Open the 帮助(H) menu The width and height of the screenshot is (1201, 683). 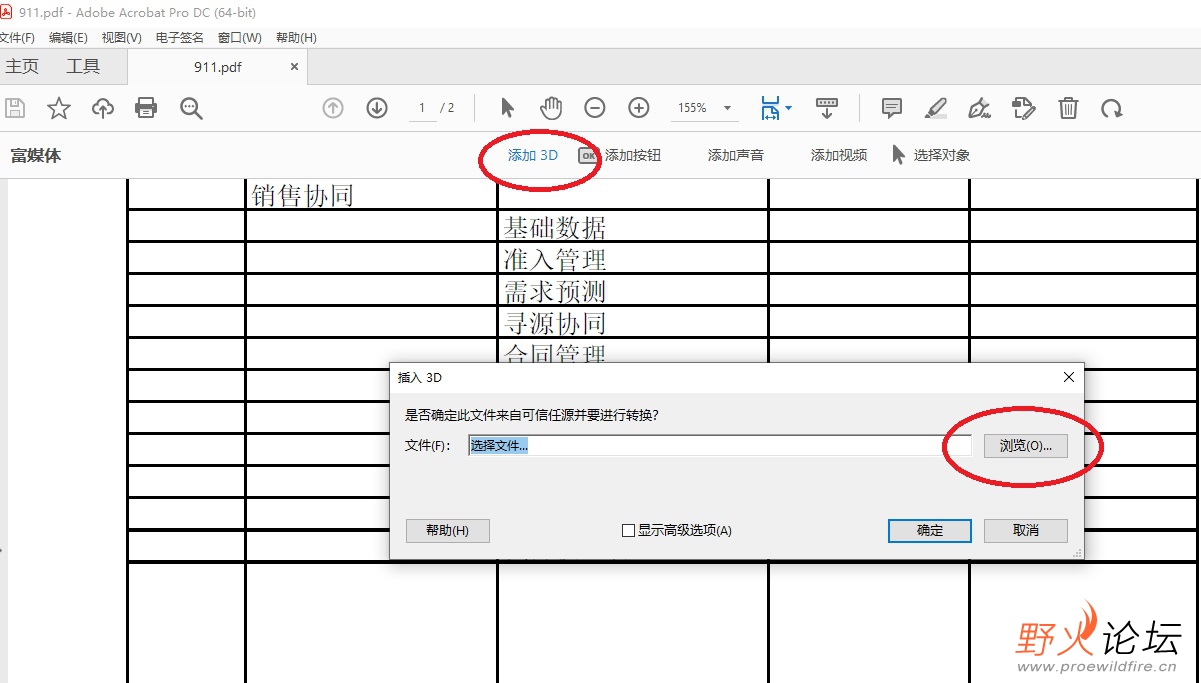pos(296,37)
